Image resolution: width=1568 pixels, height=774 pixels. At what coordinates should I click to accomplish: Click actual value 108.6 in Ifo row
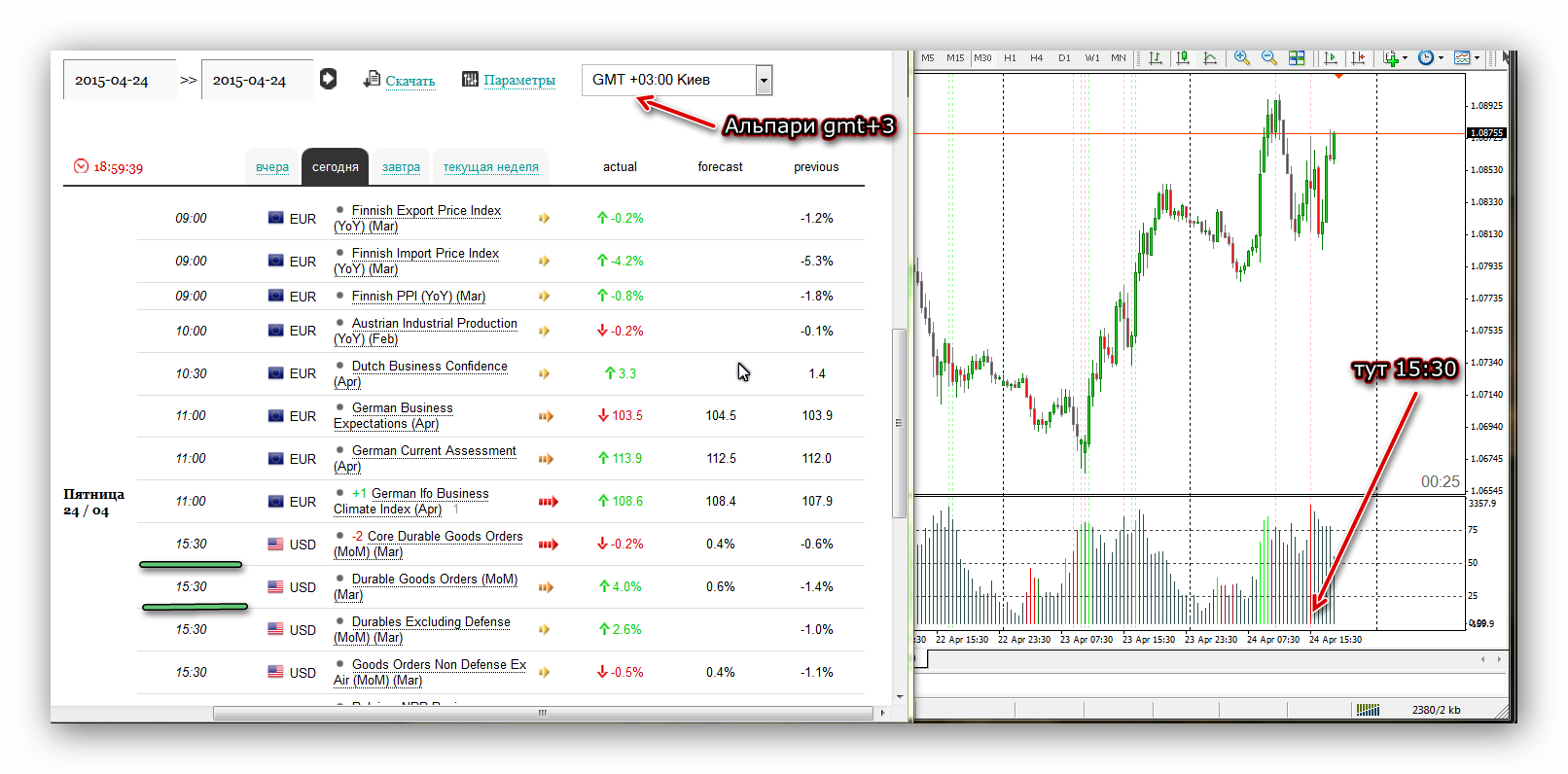tap(626, 501)
